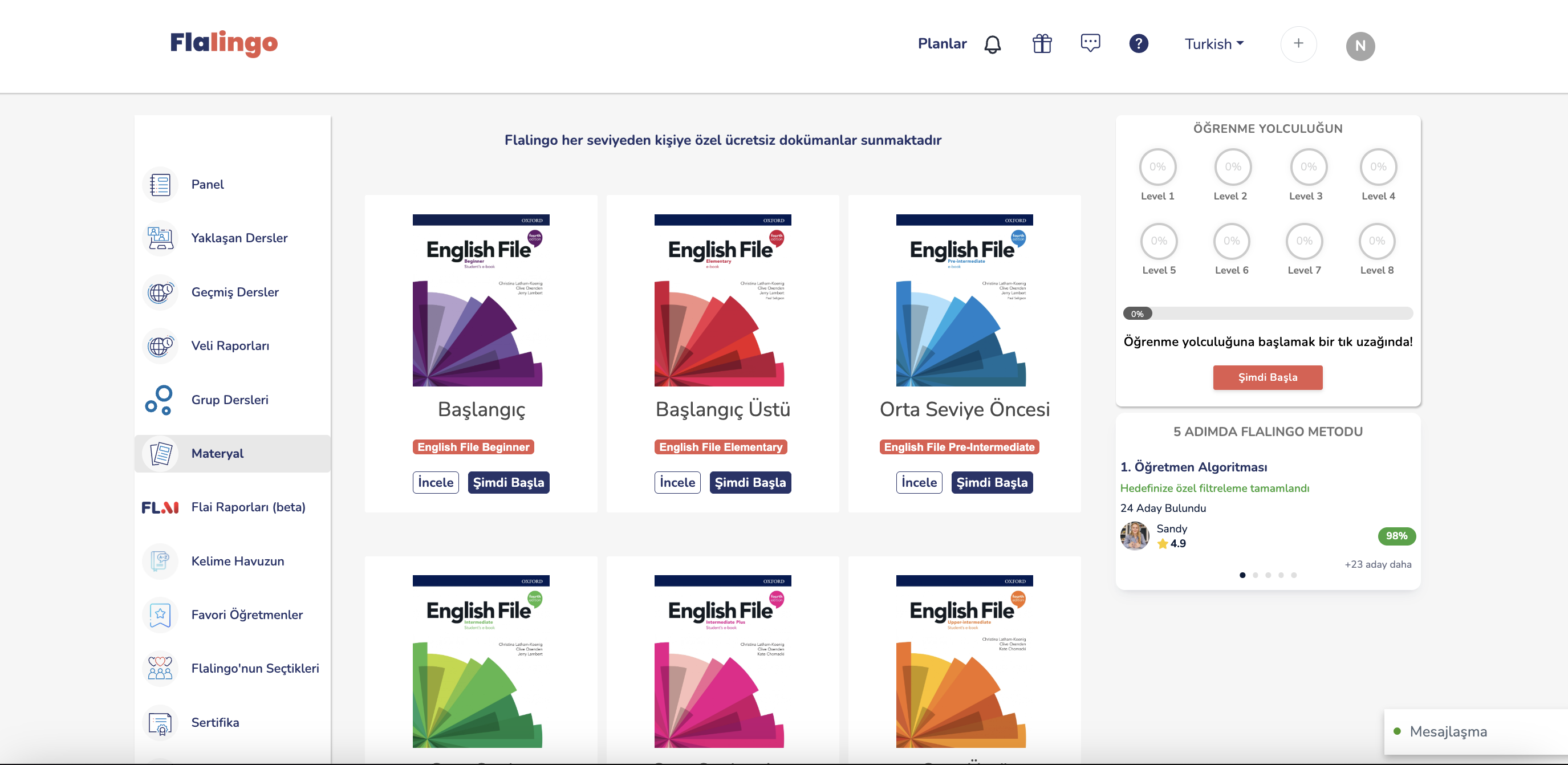Click the gift box icon
This screenshot has height=765, width=1568.
click(1042, 44)
